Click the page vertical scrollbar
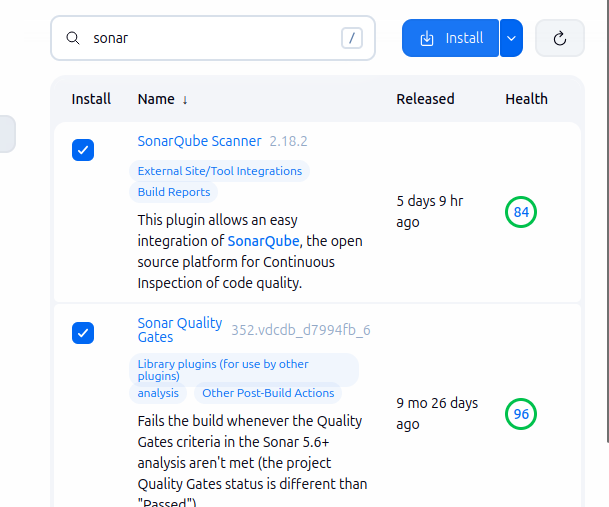 607,221
